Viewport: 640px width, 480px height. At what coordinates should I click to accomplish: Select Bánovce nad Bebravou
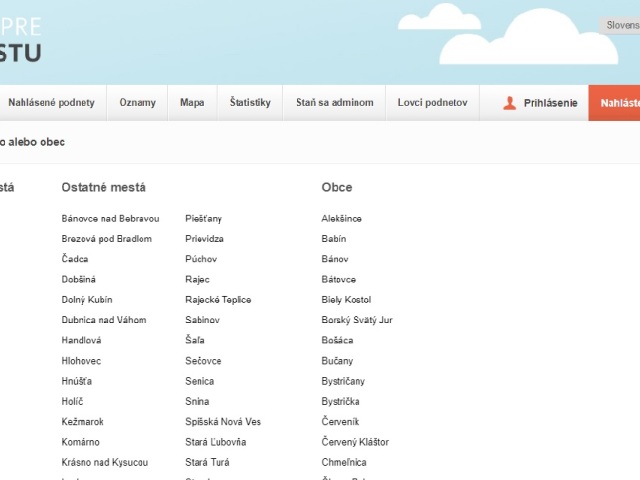pos(110,219)
